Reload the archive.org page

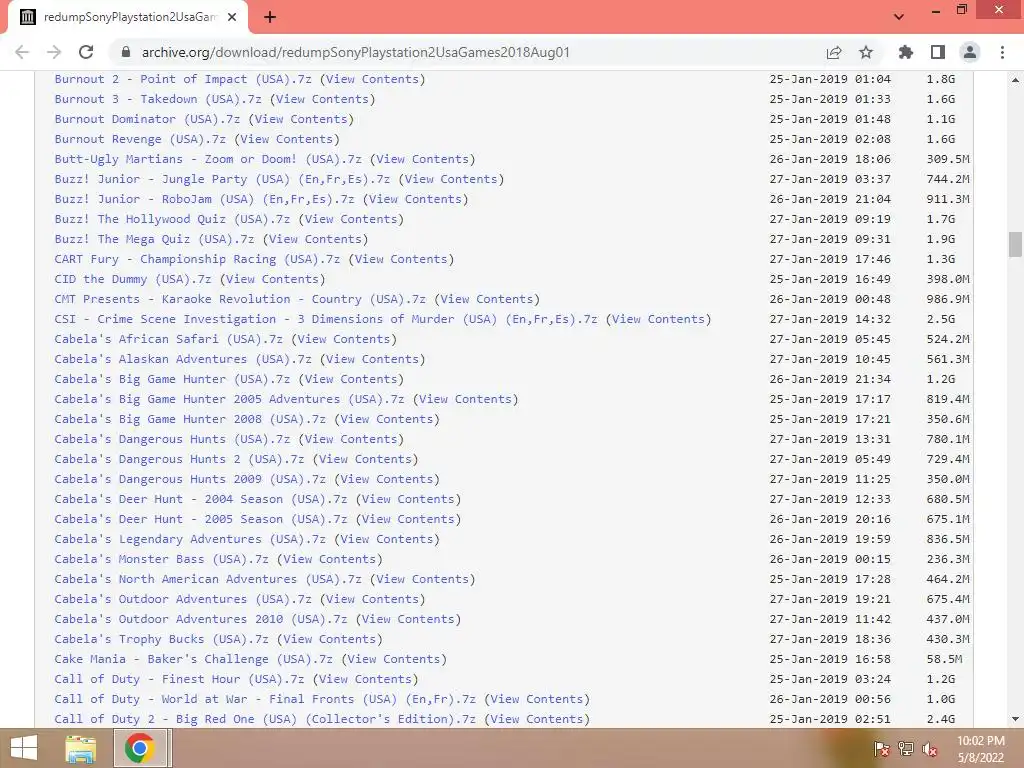point(86,52)
